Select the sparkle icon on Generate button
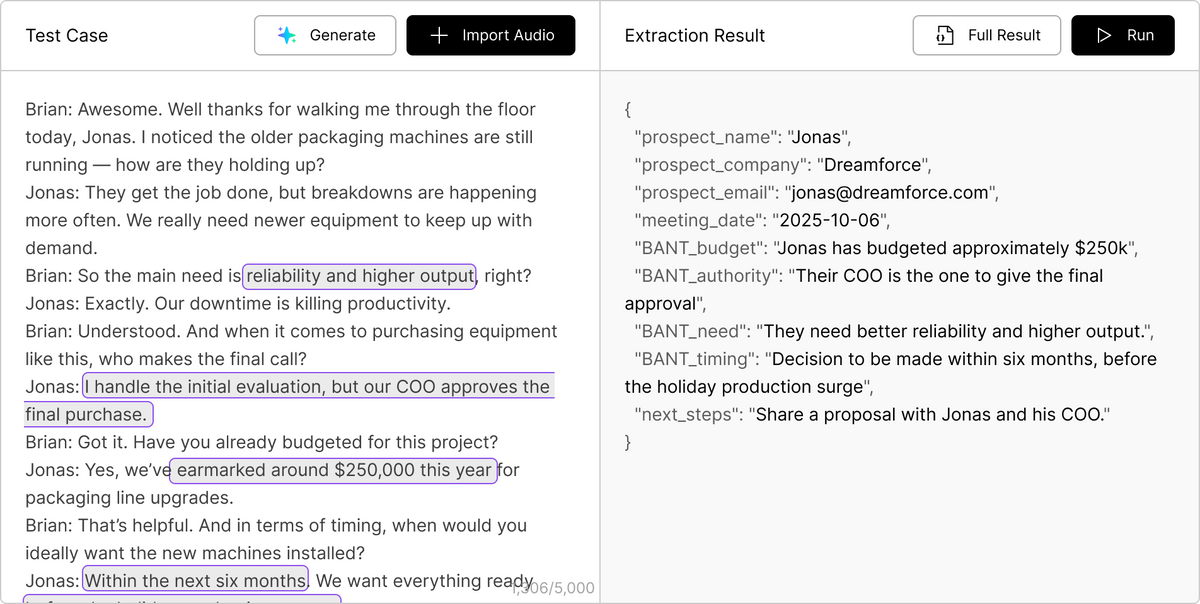The image size is (1200, 604). pyautogui.click(x=283, y=34)
